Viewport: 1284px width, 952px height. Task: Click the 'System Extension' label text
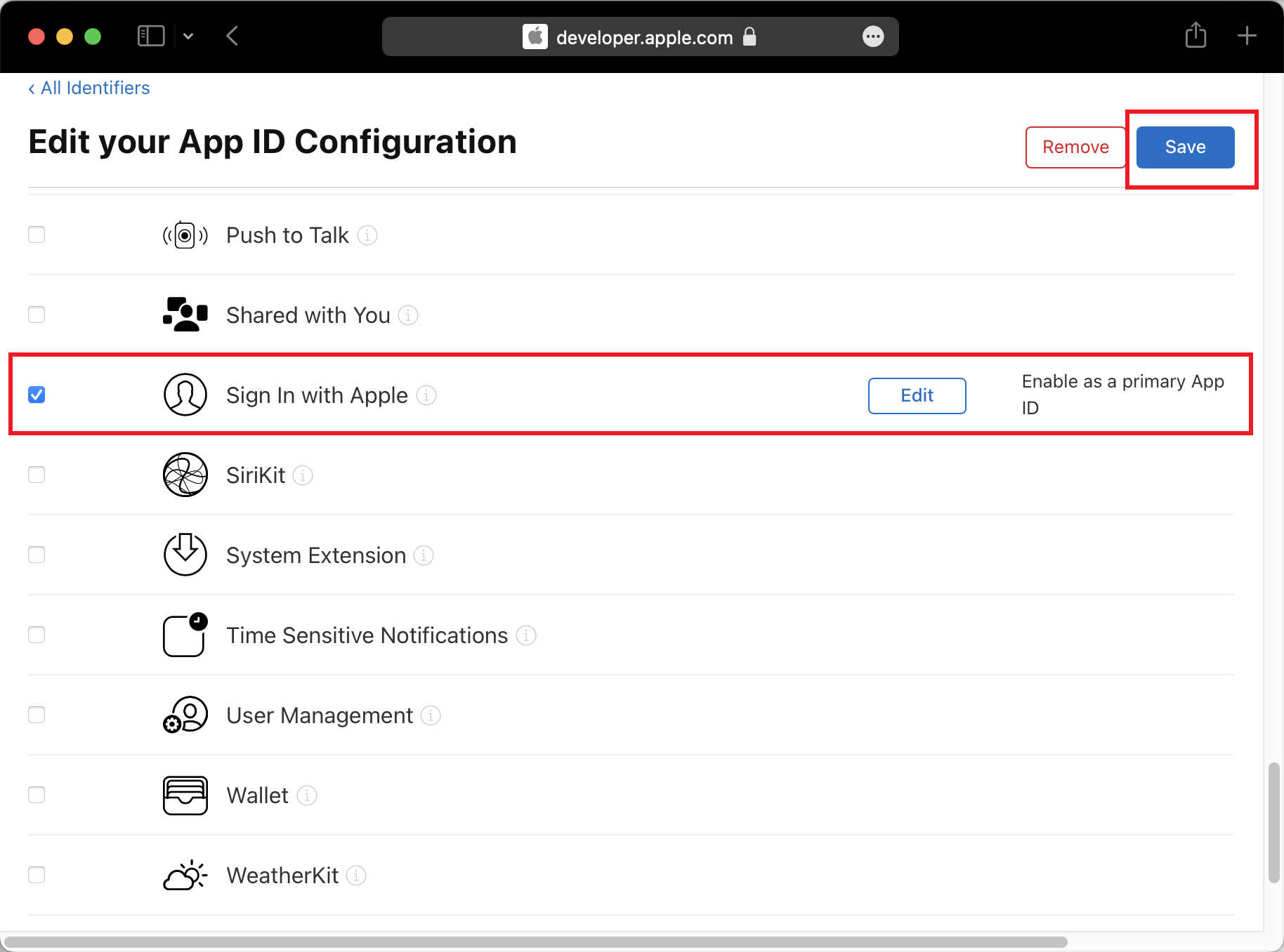316,555
